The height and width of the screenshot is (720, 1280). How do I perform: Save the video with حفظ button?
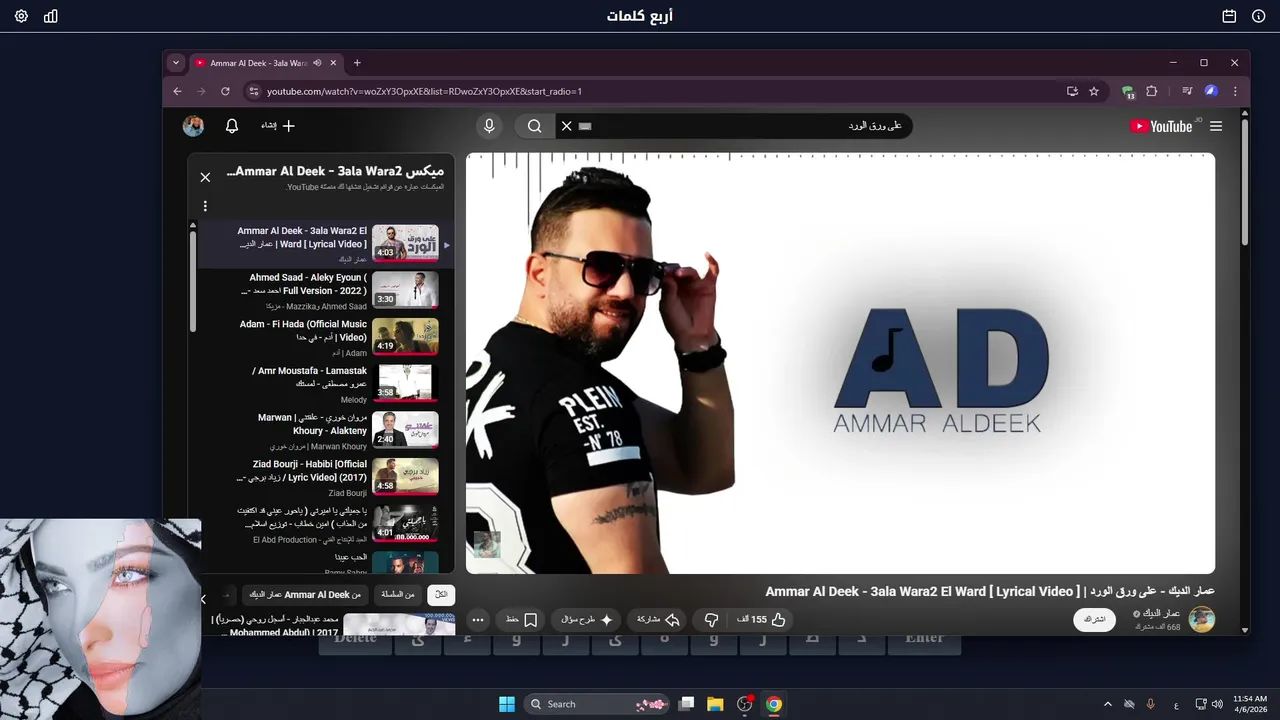tap(521, 620)
